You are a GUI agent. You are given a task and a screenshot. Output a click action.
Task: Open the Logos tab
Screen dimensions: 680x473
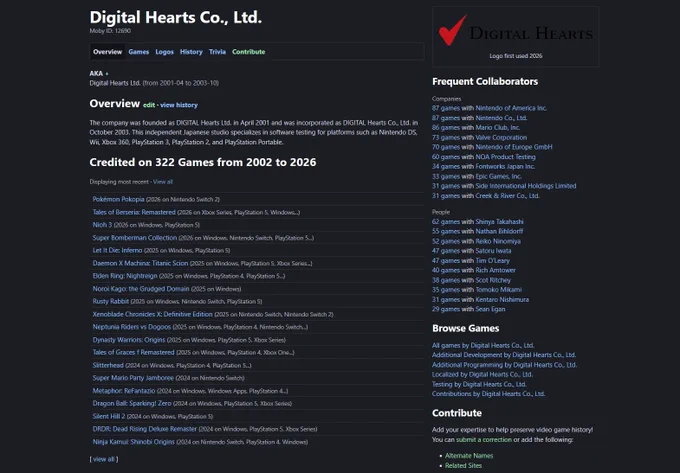[164, 52]
